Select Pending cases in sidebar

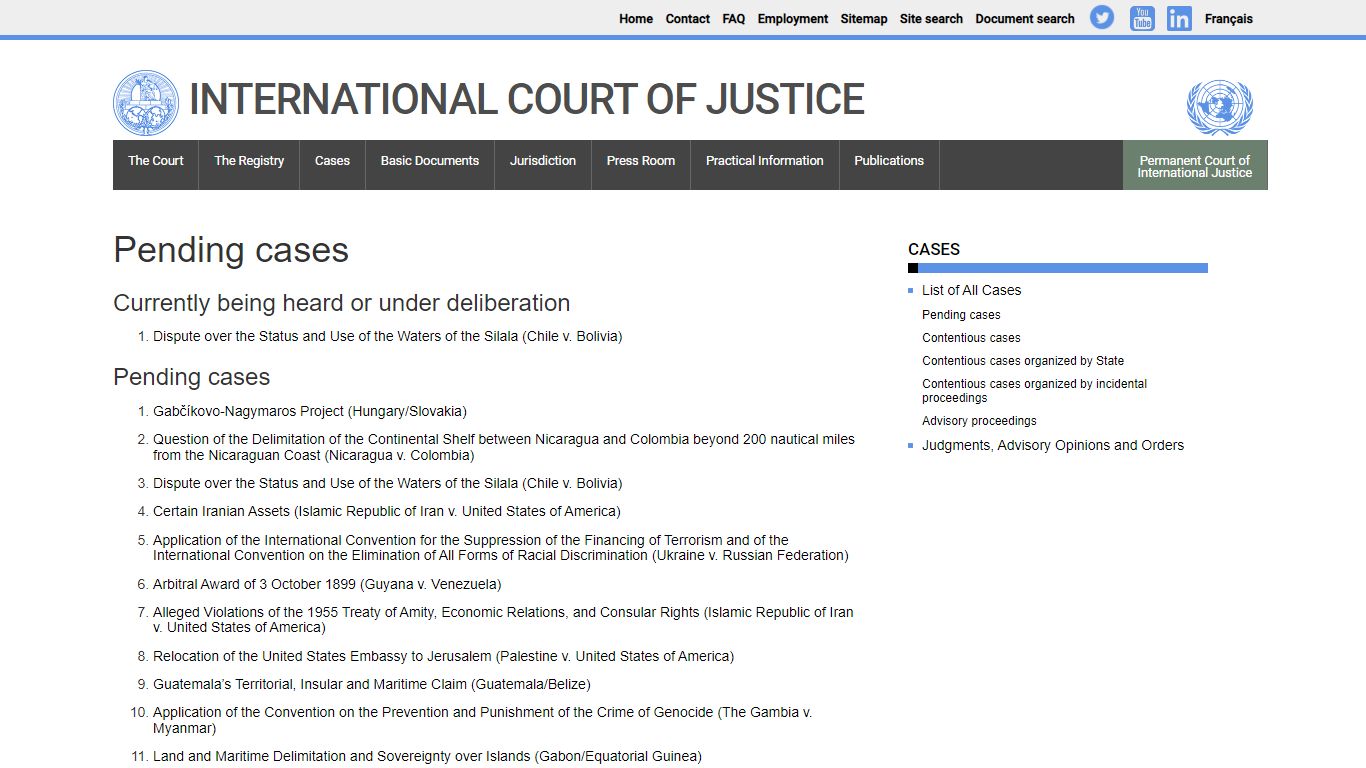pyautogui.click(x=961, y=315)
